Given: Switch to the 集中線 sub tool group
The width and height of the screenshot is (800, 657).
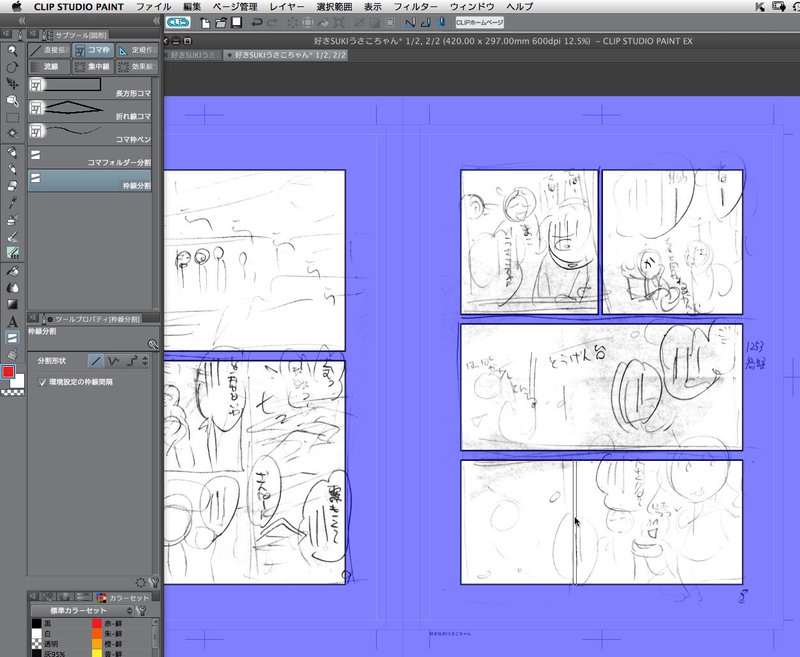Looking at the screenshot, I should point(93,67).
